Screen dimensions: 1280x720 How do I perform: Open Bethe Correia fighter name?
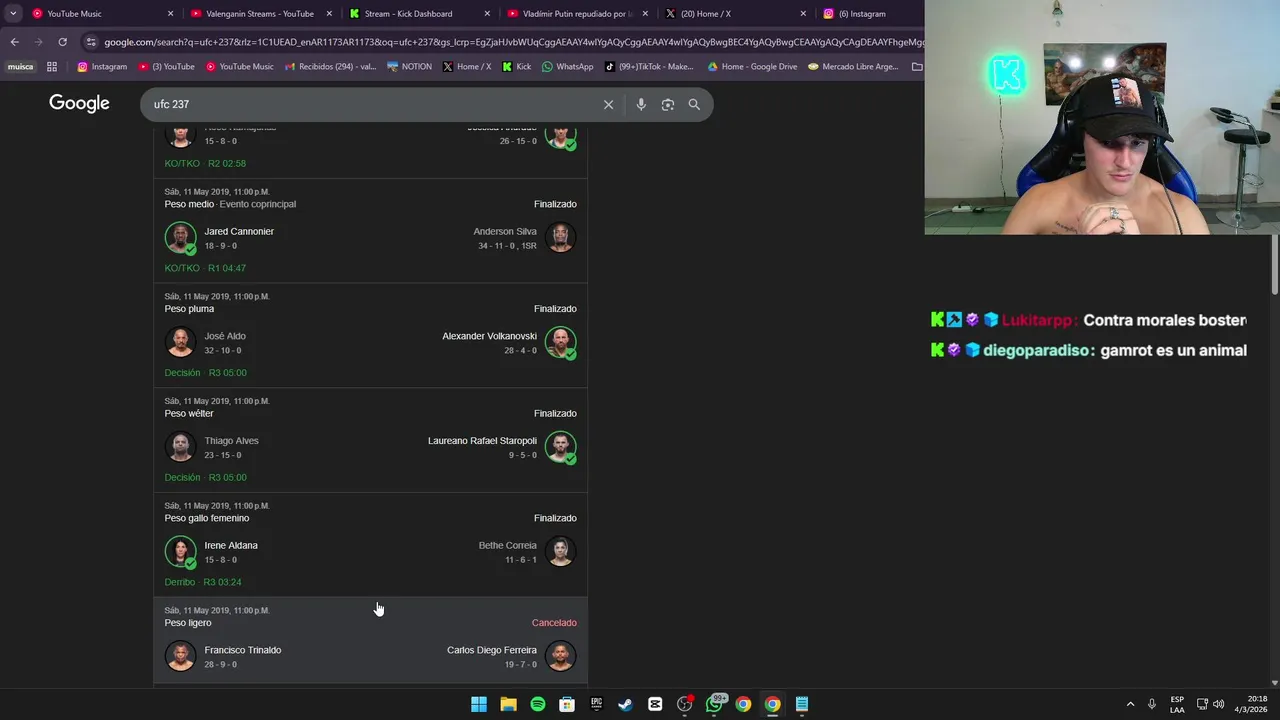508,545
